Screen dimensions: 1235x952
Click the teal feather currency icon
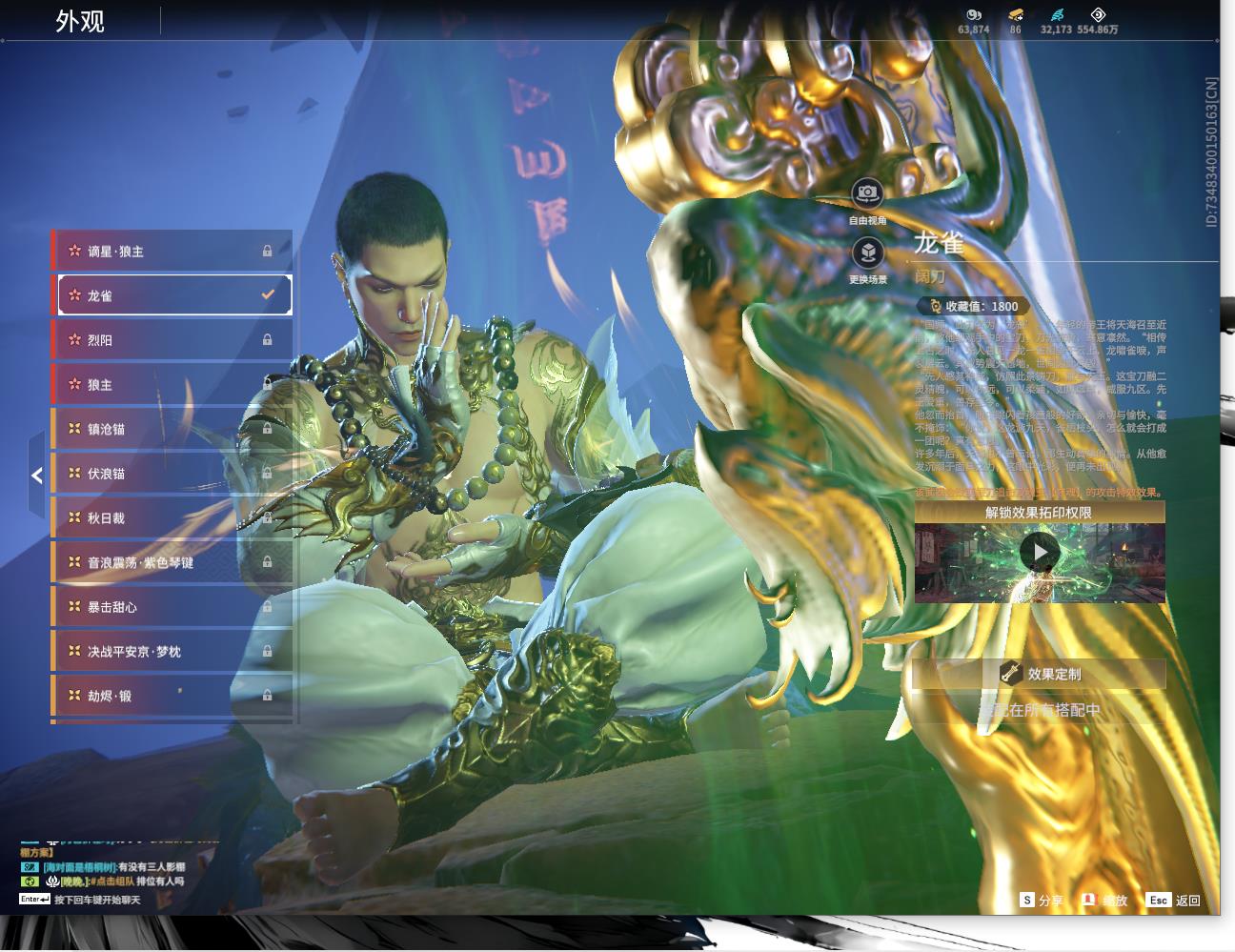1057,15
